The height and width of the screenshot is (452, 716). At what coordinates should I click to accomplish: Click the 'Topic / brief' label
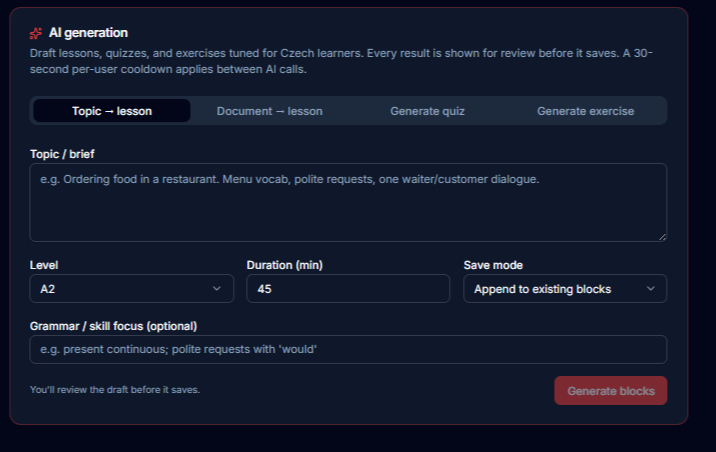(62, 154)
